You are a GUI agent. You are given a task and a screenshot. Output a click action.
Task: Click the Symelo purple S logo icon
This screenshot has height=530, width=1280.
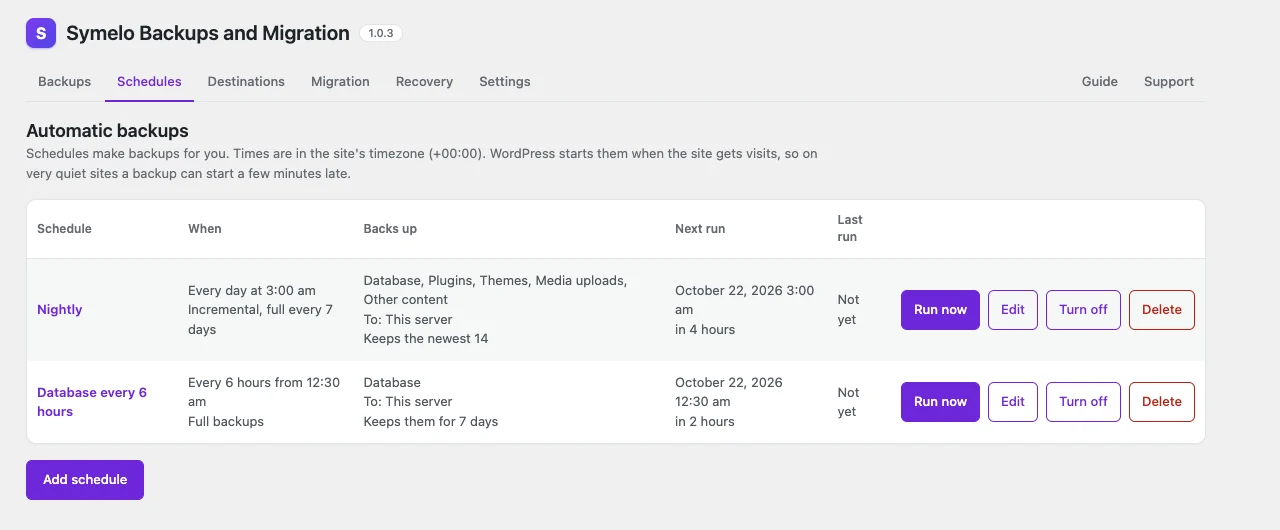pyautogui.click(x=41, y=33)
